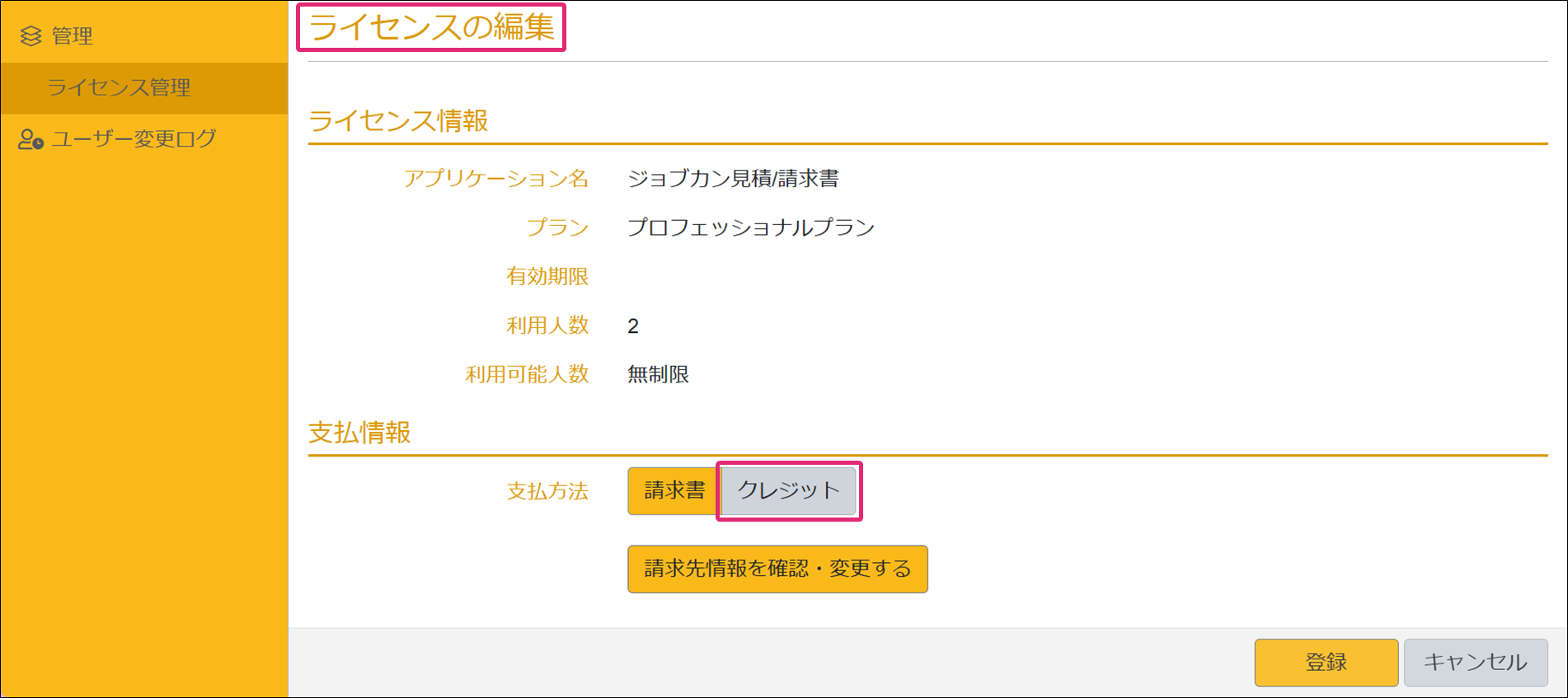The height and width of the screenshot is (698, 1568).
Task: Open ライセンス管理 in the sidebar
Action: point(119,87)
